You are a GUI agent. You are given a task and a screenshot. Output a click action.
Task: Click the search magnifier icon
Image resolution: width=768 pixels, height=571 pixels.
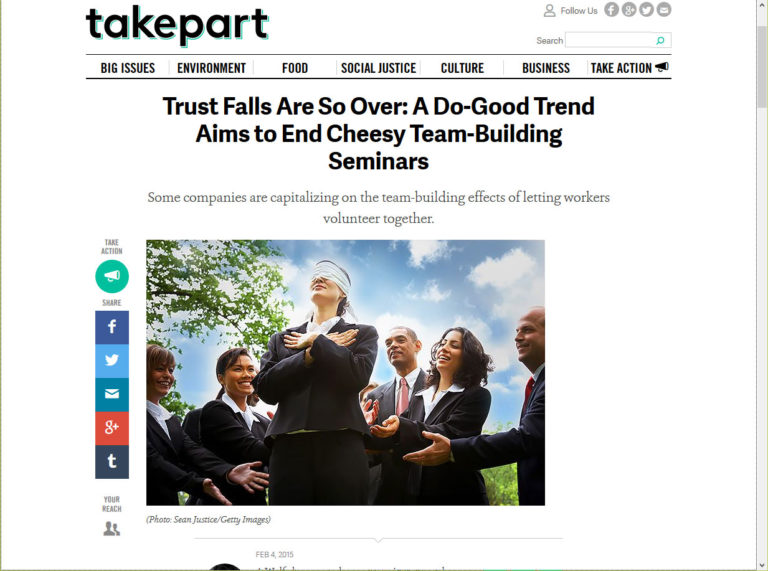tap(660, 41)
